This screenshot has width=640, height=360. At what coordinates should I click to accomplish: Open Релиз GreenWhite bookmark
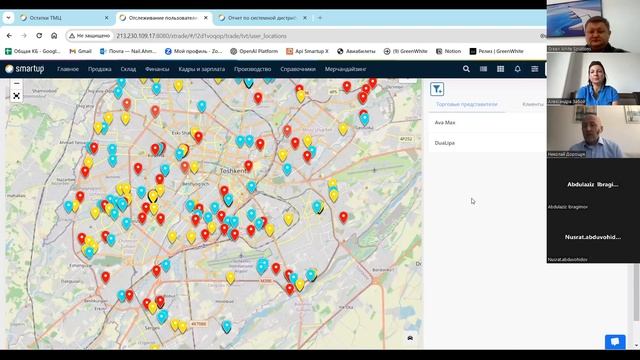pos(497,51)
